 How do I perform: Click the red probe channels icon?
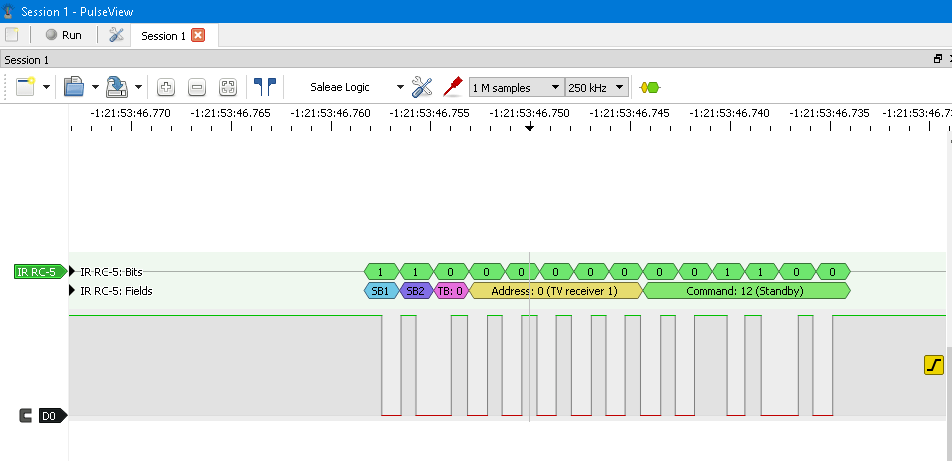tap(452, 87)
